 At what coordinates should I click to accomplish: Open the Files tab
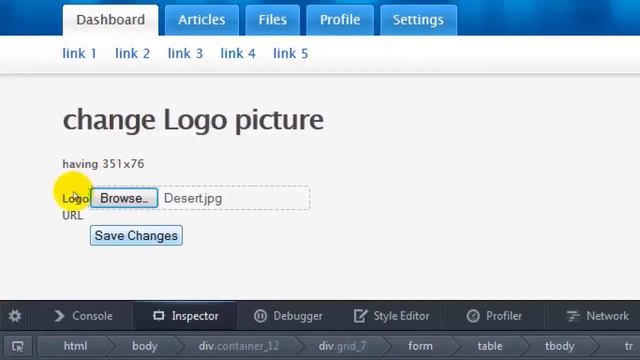pyautogui.click(x=273, y=20)
